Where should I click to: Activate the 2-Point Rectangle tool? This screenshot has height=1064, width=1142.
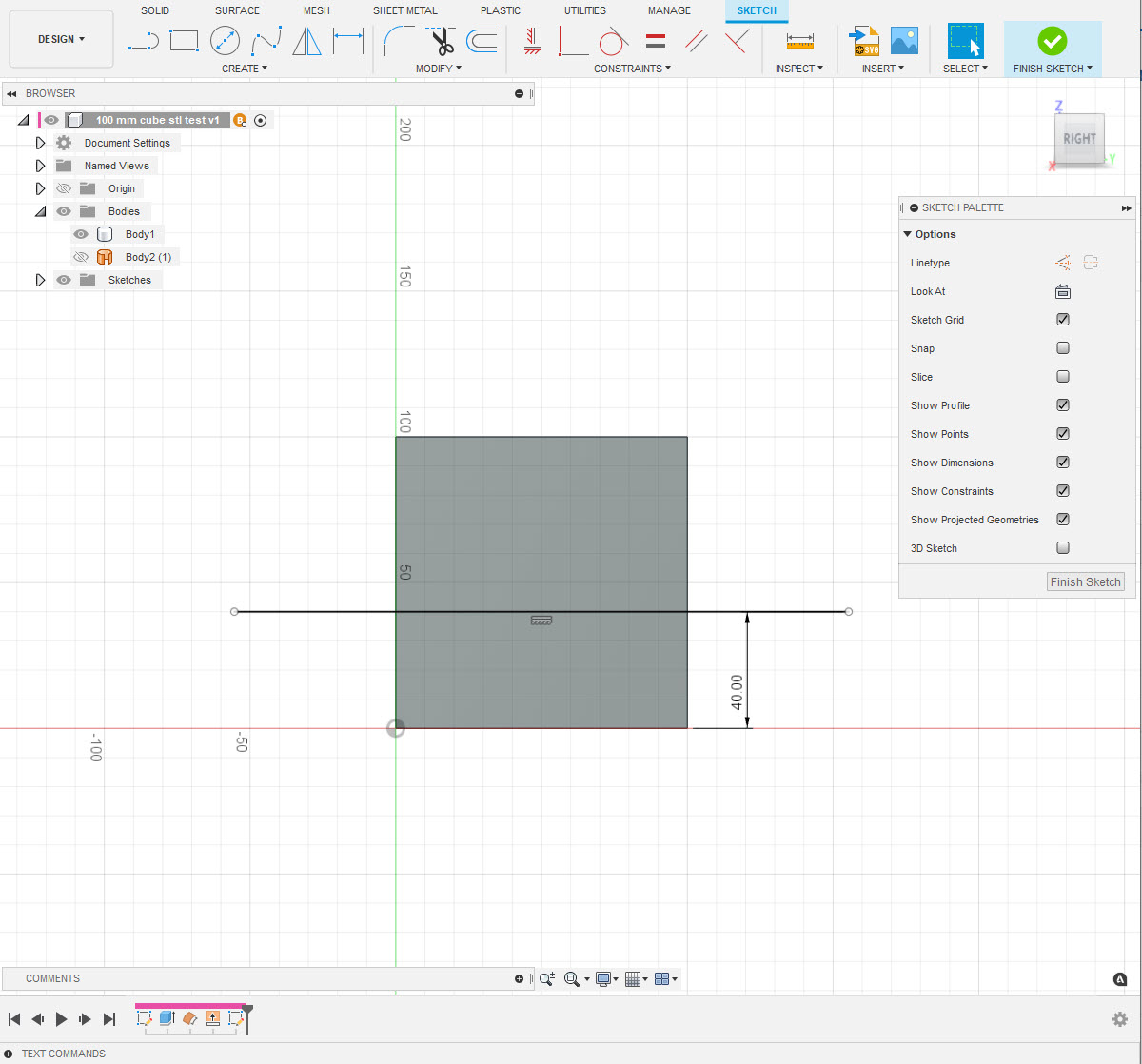(x=184, y=41)
